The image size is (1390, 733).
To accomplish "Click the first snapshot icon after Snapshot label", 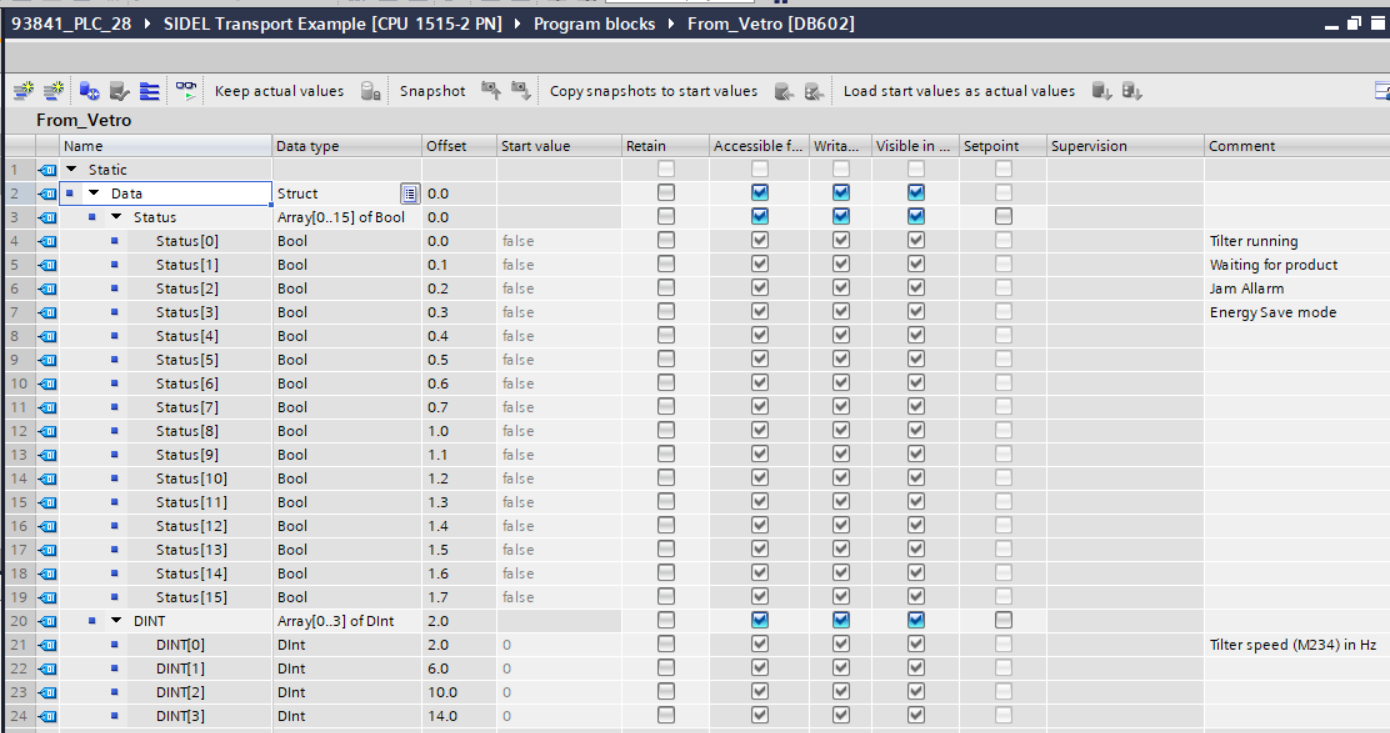I will pyautogui.click(x=490, y=91).
